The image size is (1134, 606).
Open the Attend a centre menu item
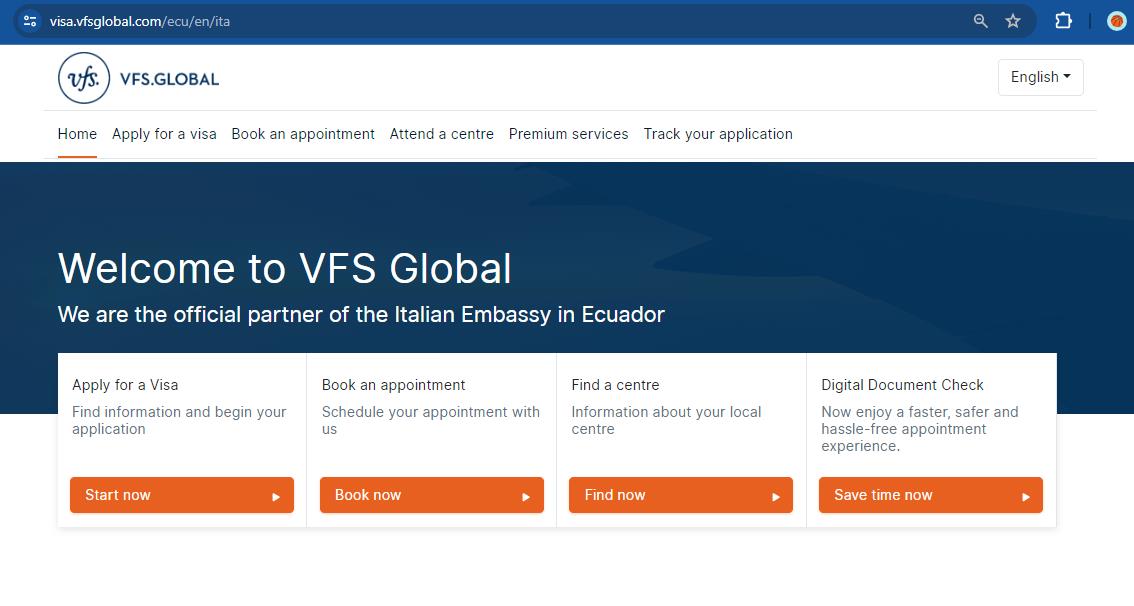coord(441,133)
